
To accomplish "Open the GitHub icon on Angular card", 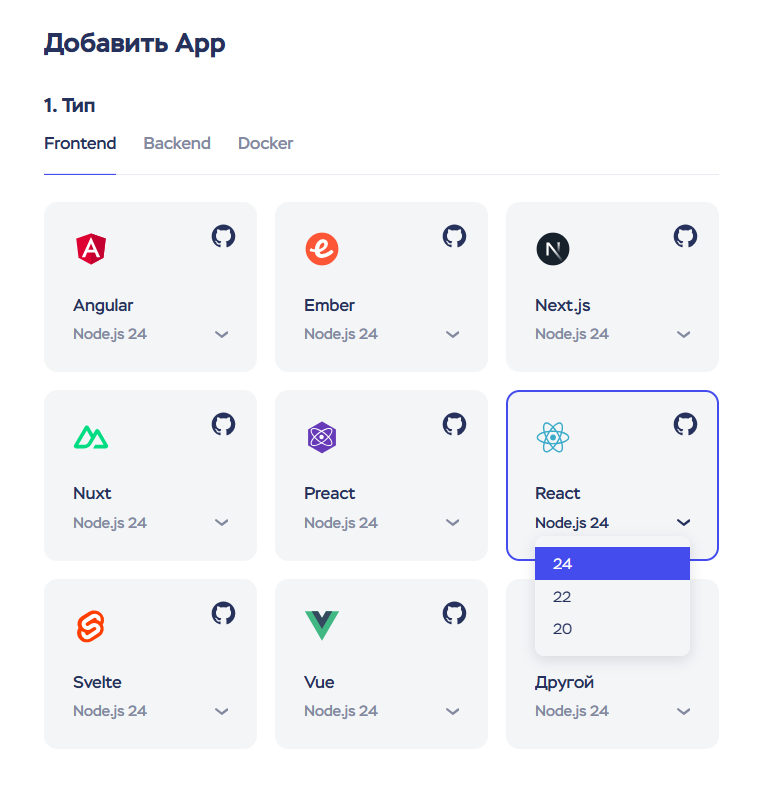I will coord(223,236).
